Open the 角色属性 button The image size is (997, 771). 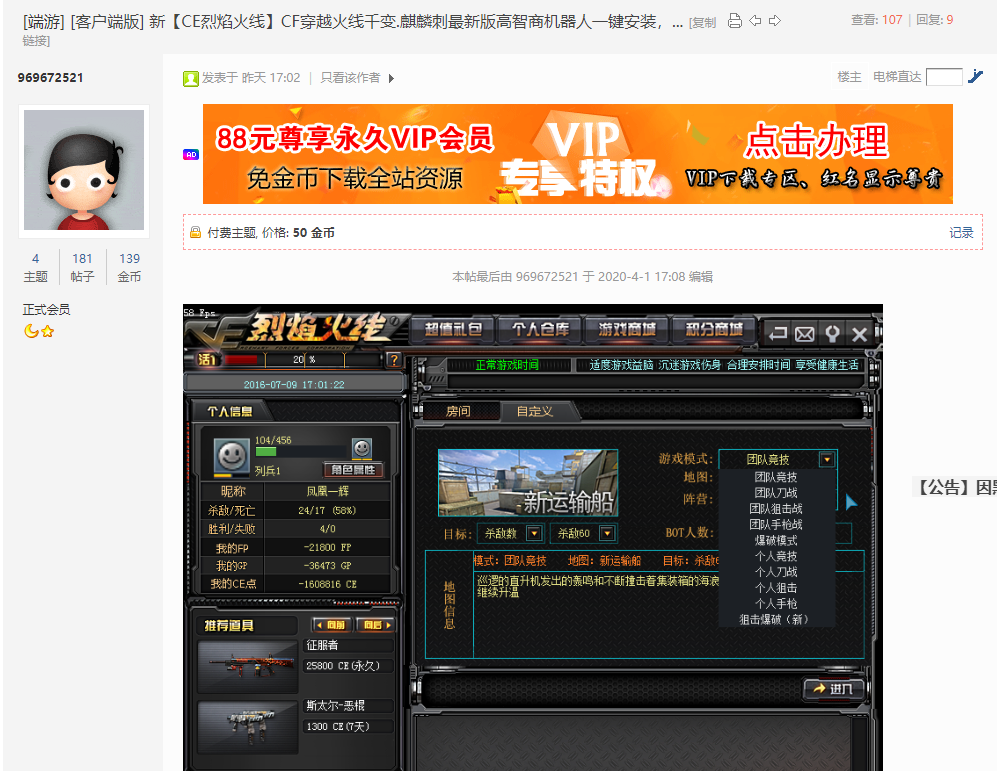click(353, 469)
